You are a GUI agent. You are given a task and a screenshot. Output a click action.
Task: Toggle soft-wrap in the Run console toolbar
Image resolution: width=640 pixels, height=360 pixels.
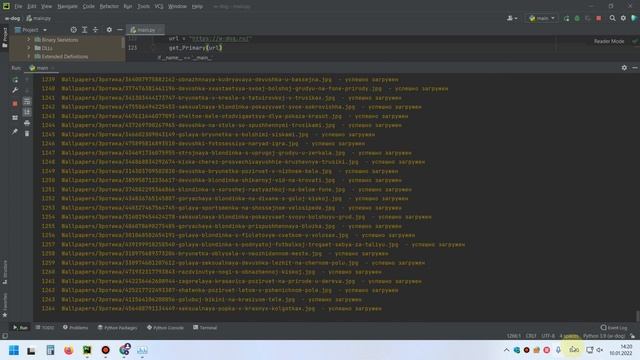tap(27, 101)
